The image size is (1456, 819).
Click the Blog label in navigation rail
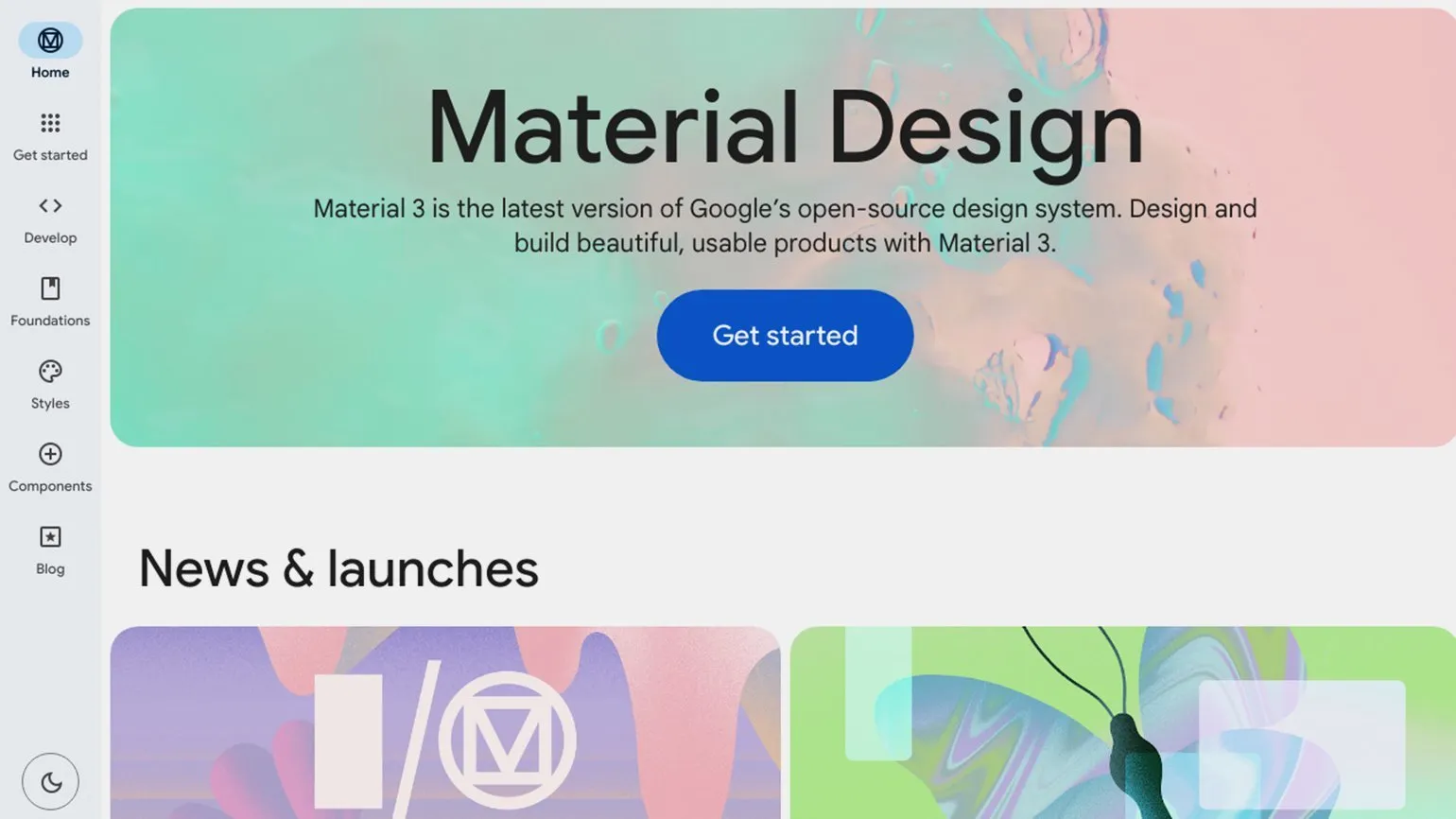pyautogui.click(x=50, y=568)
